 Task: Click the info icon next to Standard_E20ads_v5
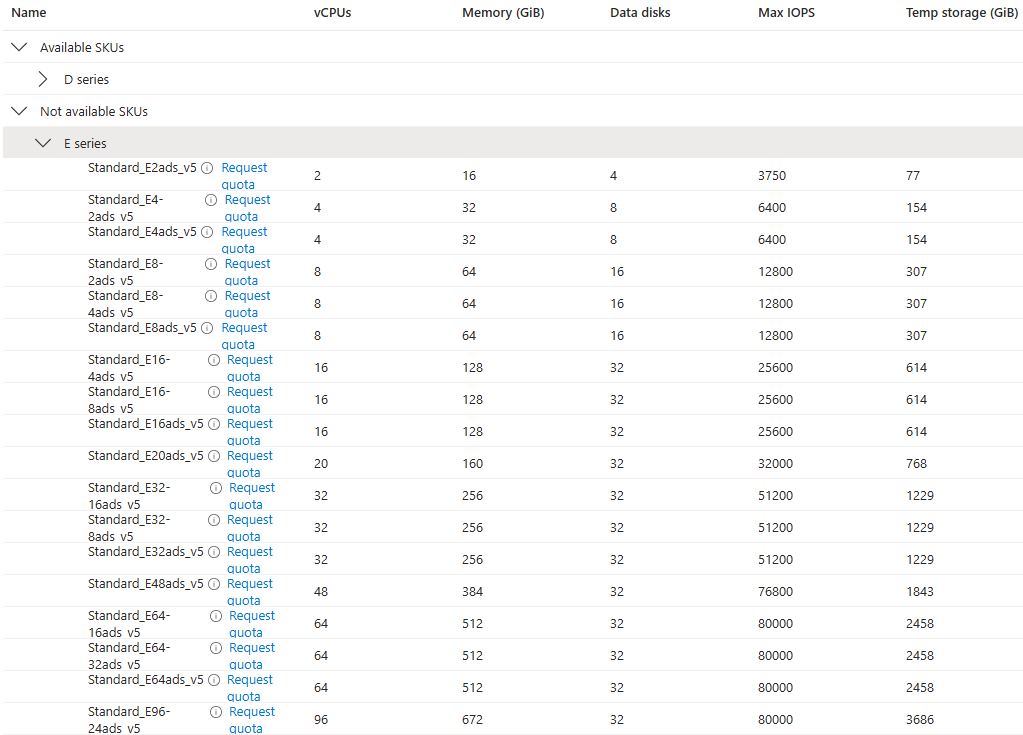click(x=213, y=456)
